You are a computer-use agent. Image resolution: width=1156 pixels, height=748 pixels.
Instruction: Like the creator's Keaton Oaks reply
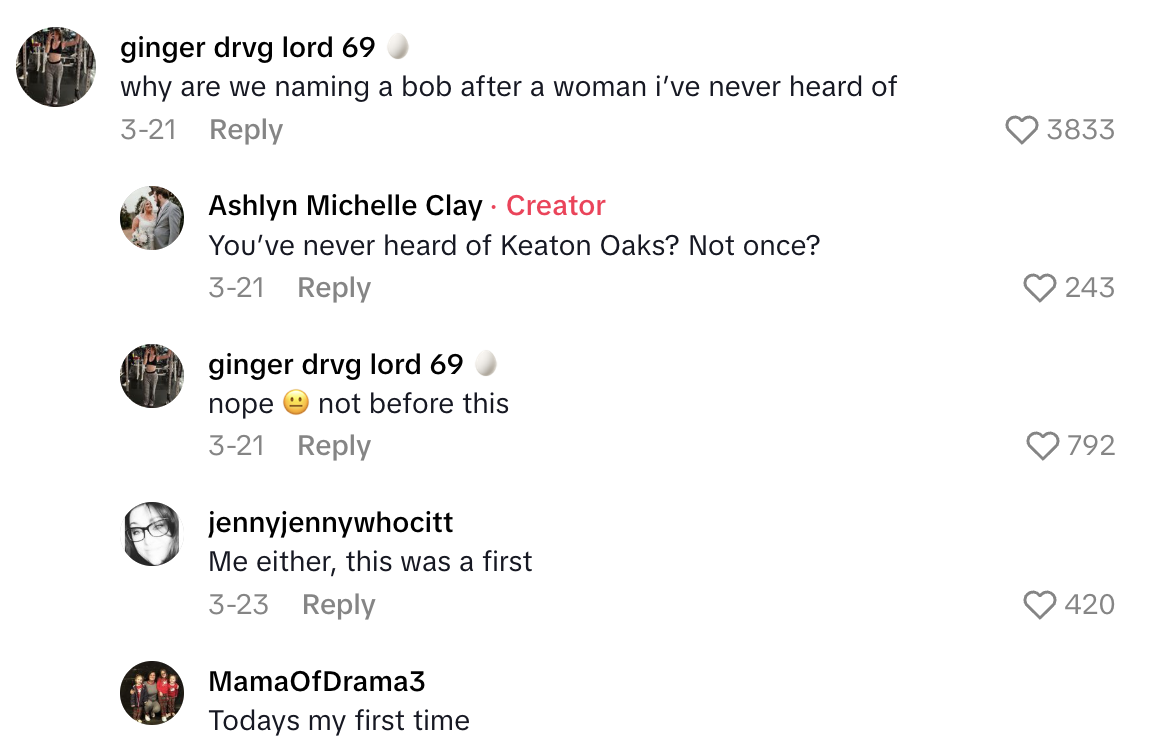[1040, 288]
